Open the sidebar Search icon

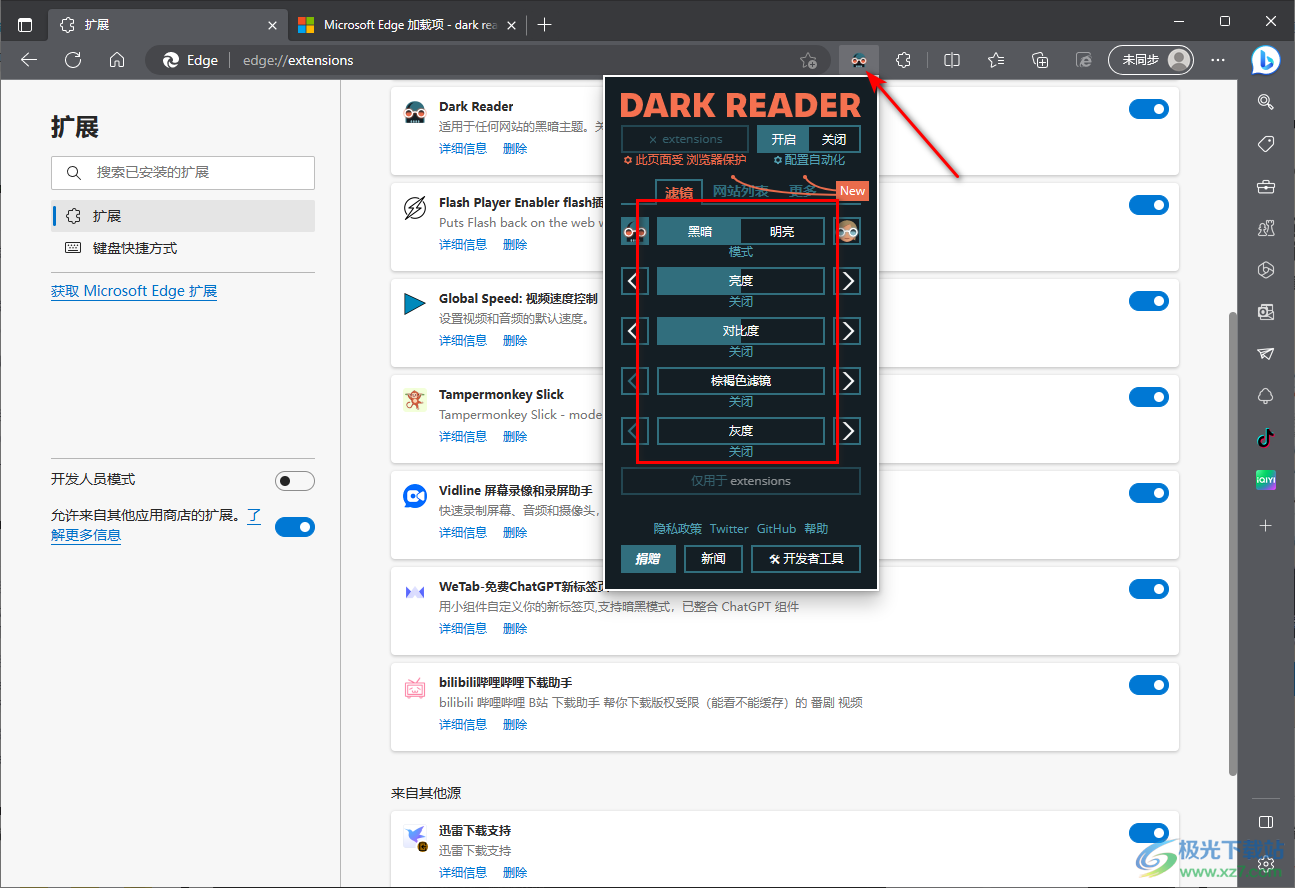tap(1266, 101)
